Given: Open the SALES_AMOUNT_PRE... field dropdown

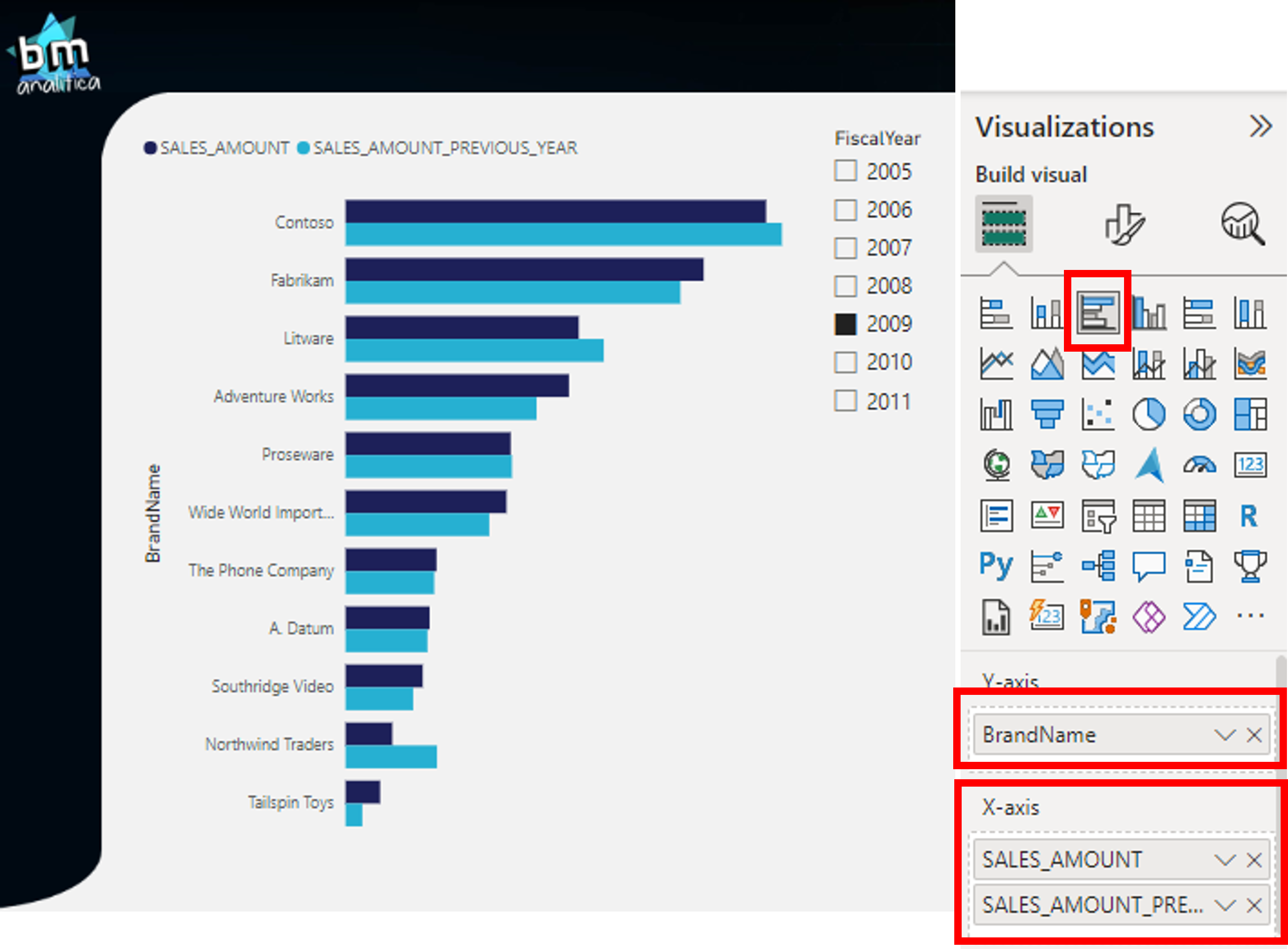Looking at the screenshot, I should (x=1224, y=905).
